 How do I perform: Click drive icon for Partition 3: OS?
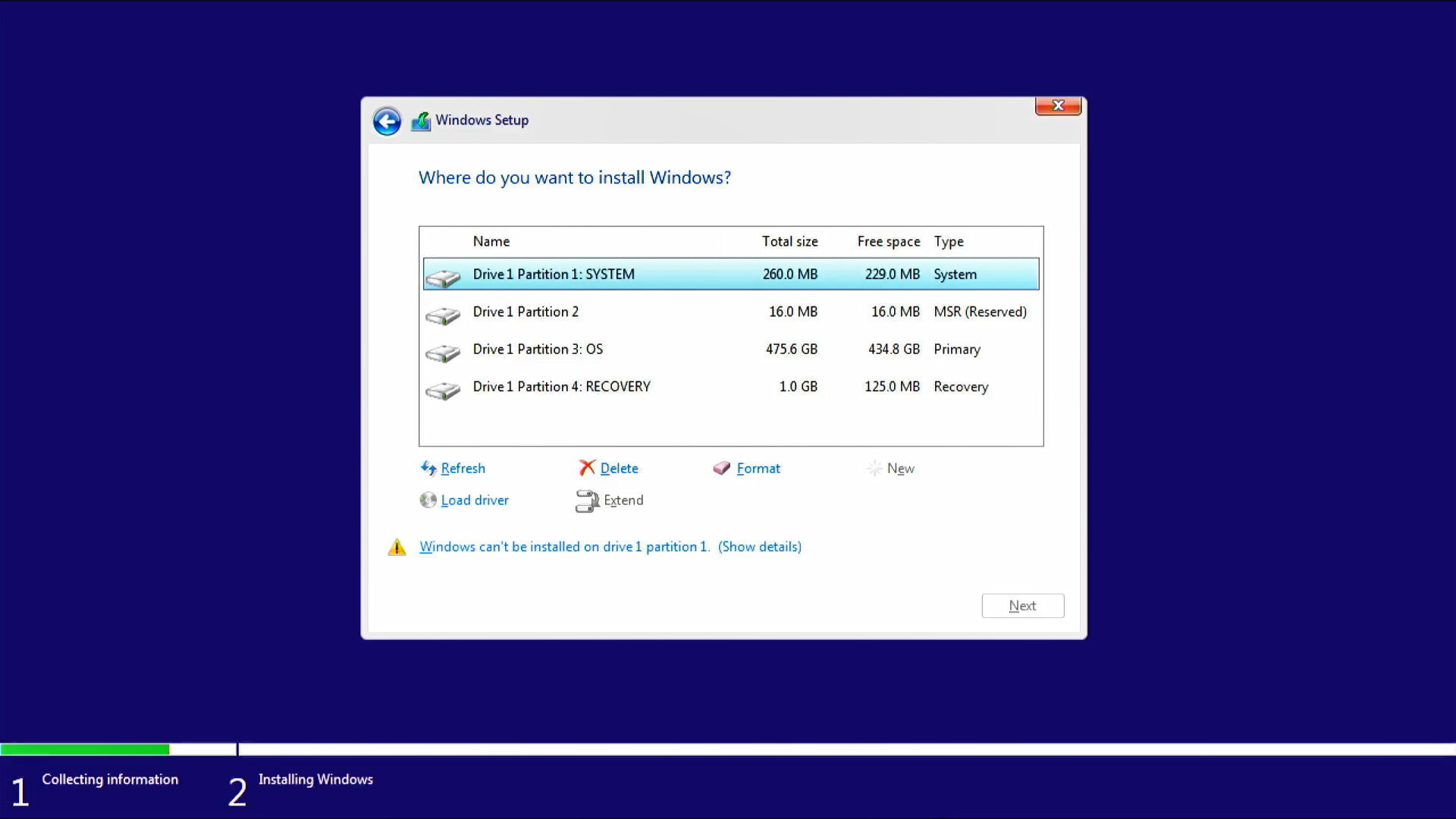[443, 353]
